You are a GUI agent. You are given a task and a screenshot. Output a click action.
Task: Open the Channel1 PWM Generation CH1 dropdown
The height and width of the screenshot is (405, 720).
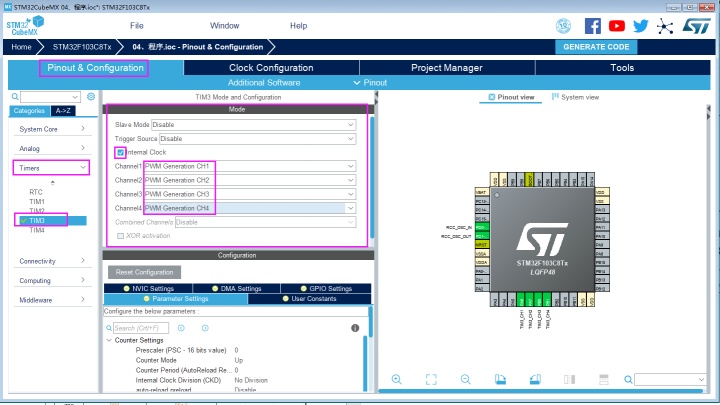(x=250, y=166)
